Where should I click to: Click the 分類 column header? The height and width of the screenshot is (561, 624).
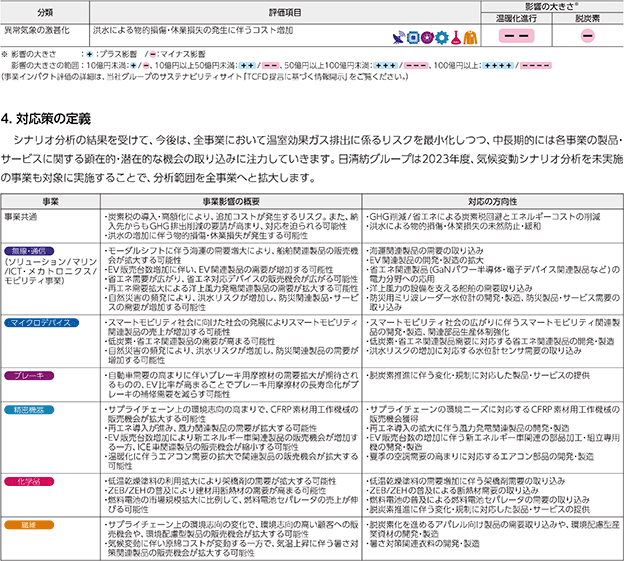45,13
